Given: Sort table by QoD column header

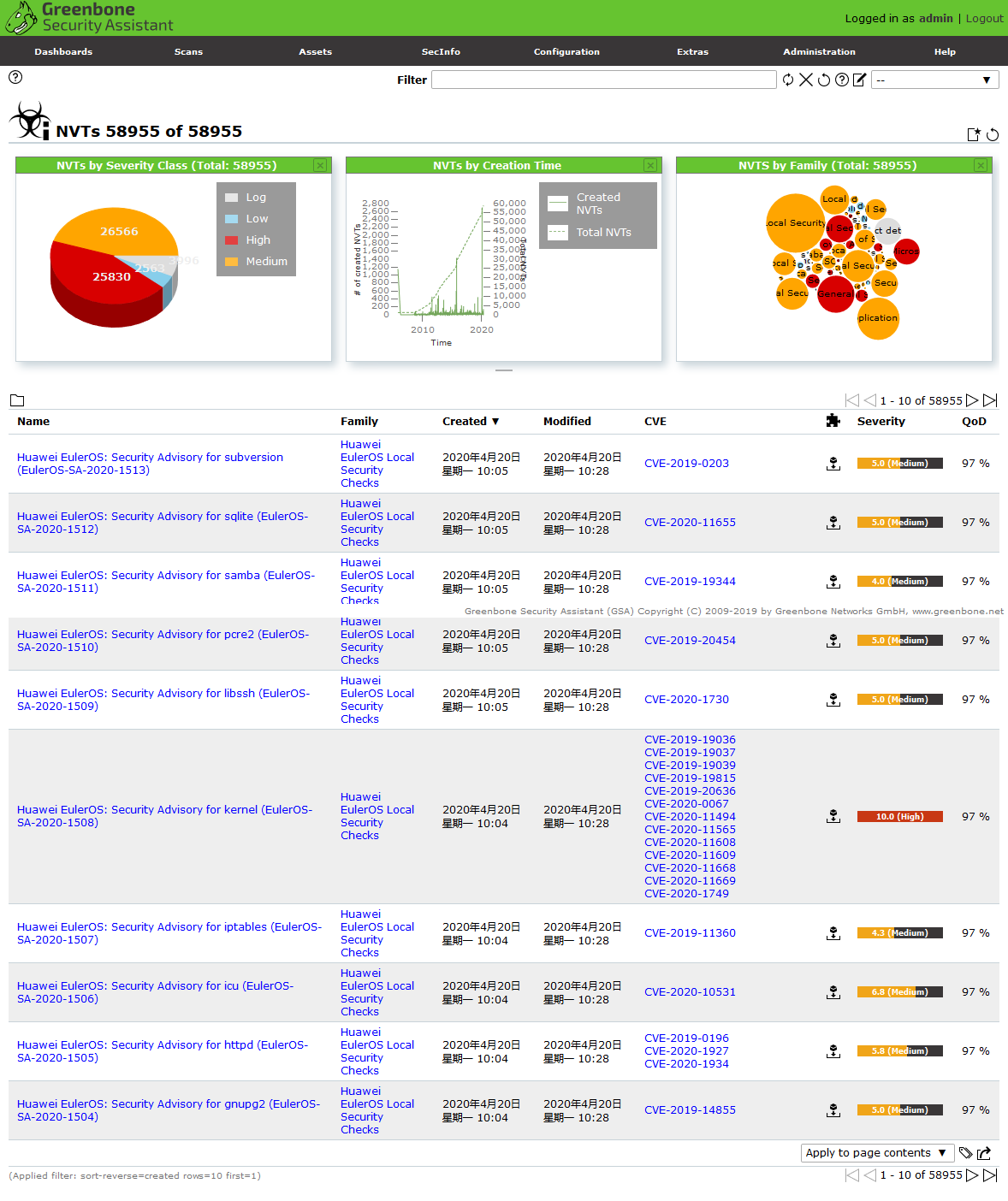Looking at the screenshot, I should click(x=974, y=422).
